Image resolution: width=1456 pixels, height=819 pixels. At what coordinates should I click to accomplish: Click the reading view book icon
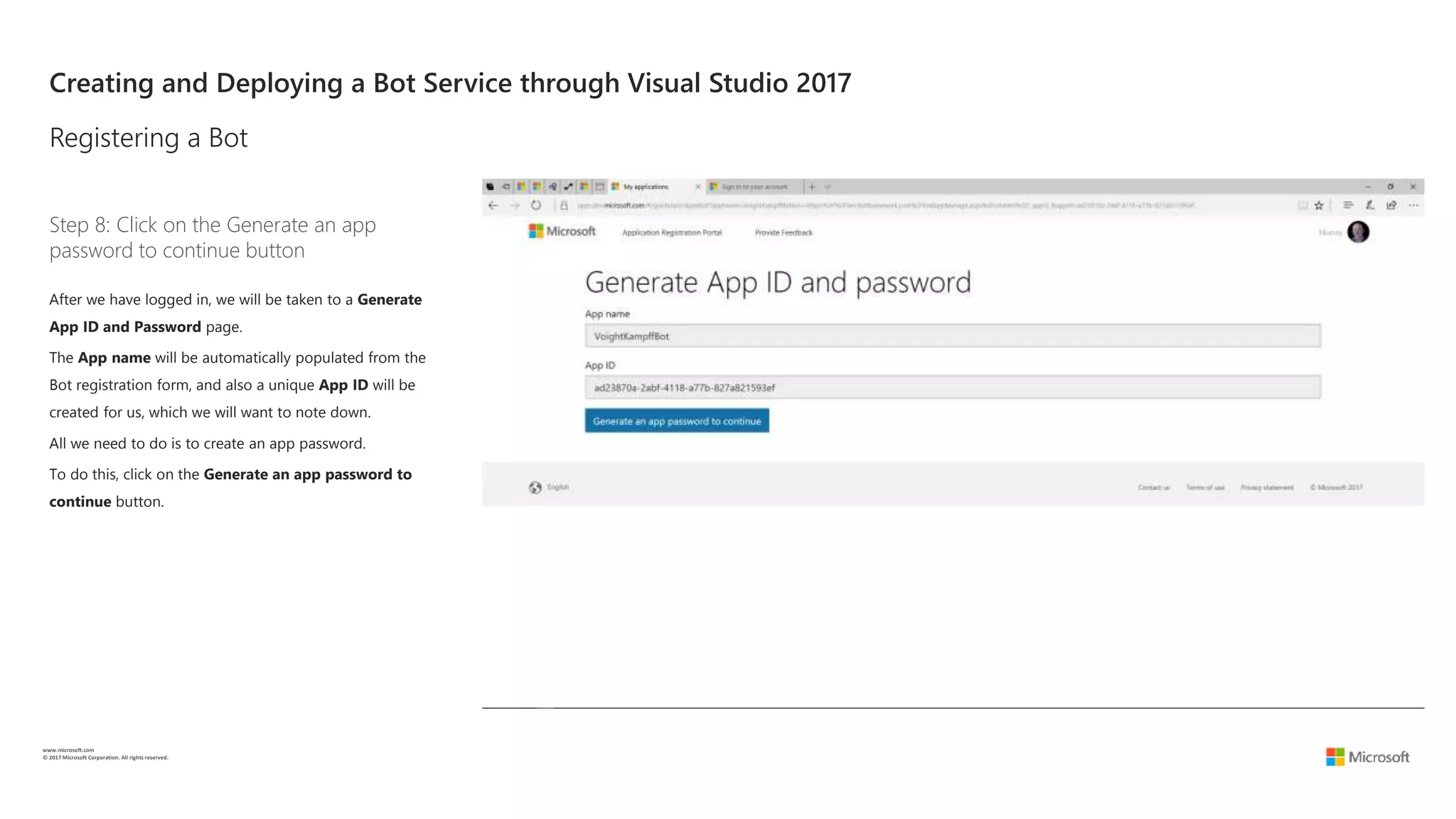click(x=1302, y=205)
